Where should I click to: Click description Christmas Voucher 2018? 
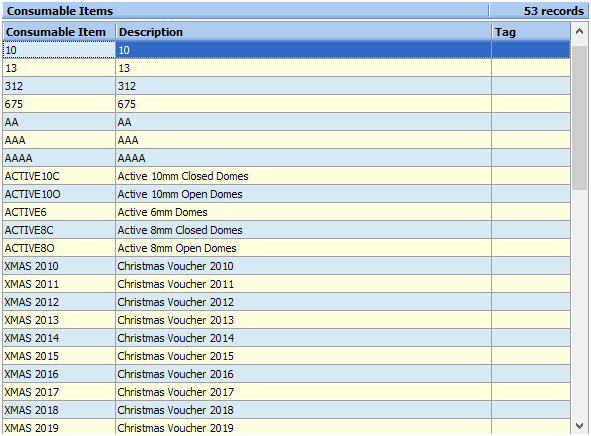coord(303,410)
